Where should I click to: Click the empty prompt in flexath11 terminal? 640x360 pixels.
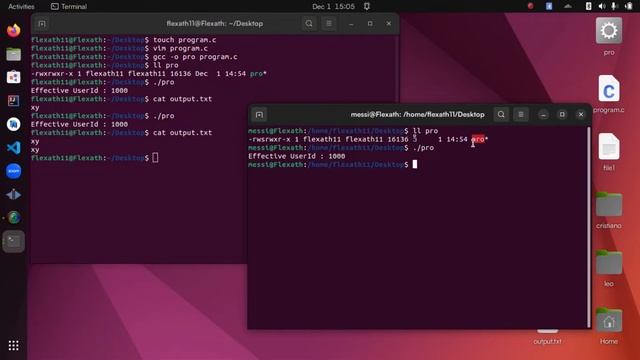(155, 158)
